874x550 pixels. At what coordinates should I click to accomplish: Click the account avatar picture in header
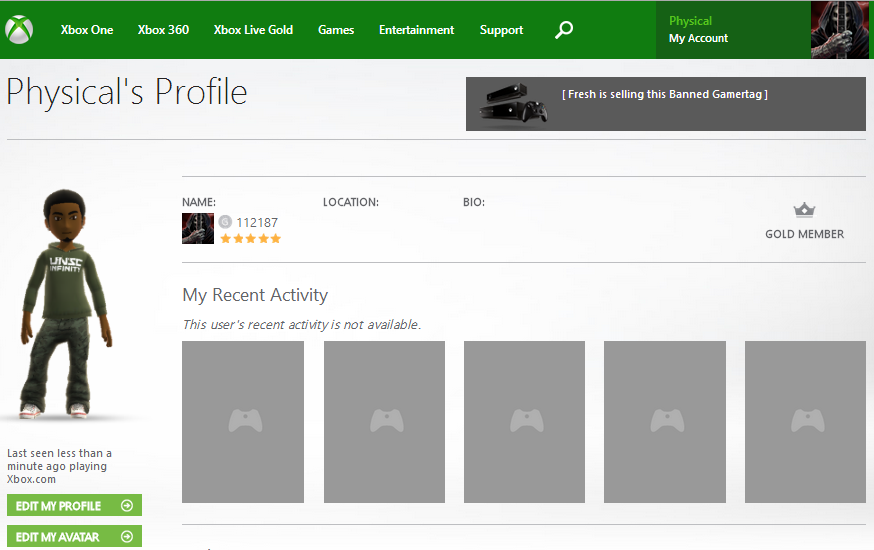point(839,30)
